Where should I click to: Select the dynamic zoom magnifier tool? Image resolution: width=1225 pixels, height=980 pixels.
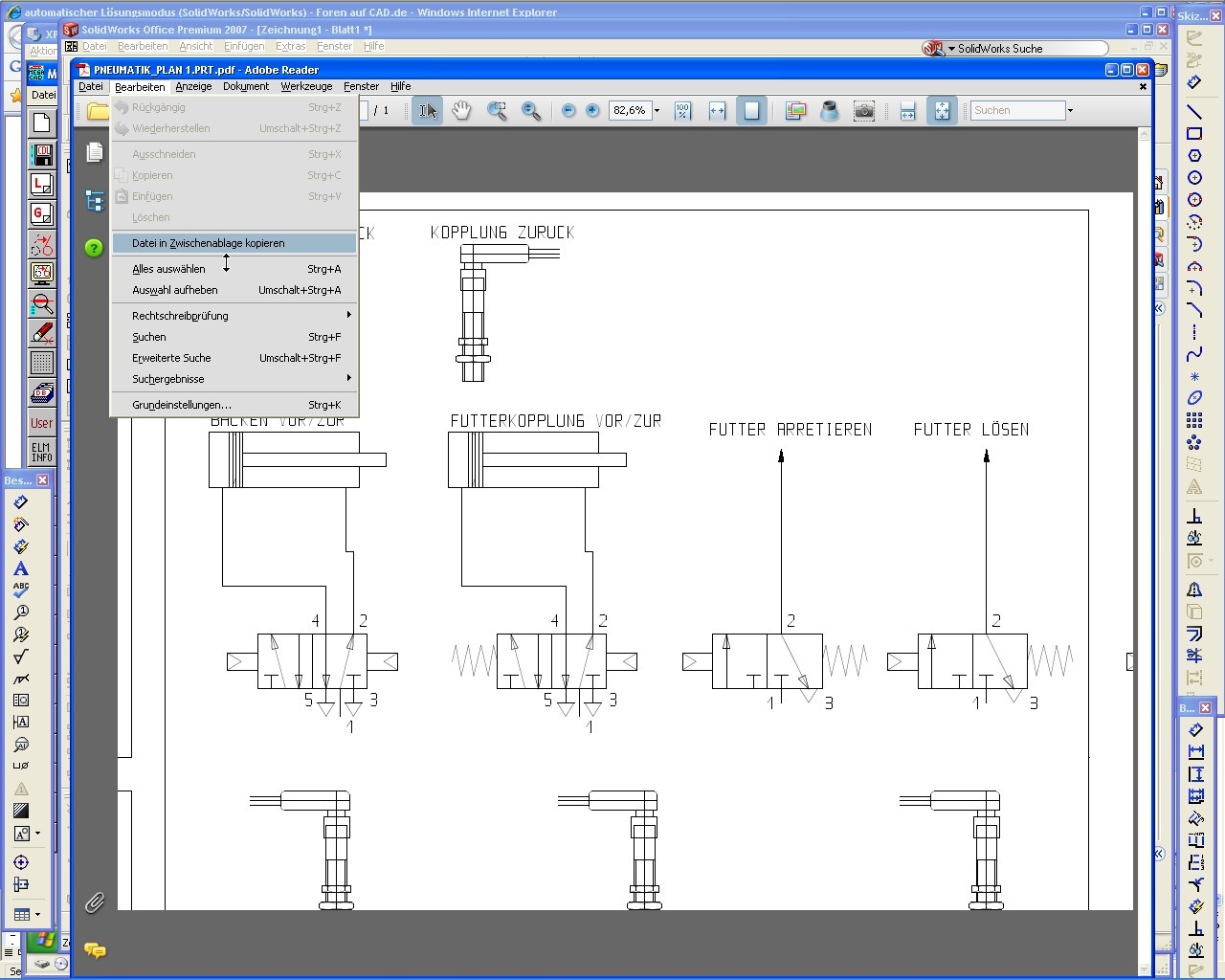[x=531, y=111]
